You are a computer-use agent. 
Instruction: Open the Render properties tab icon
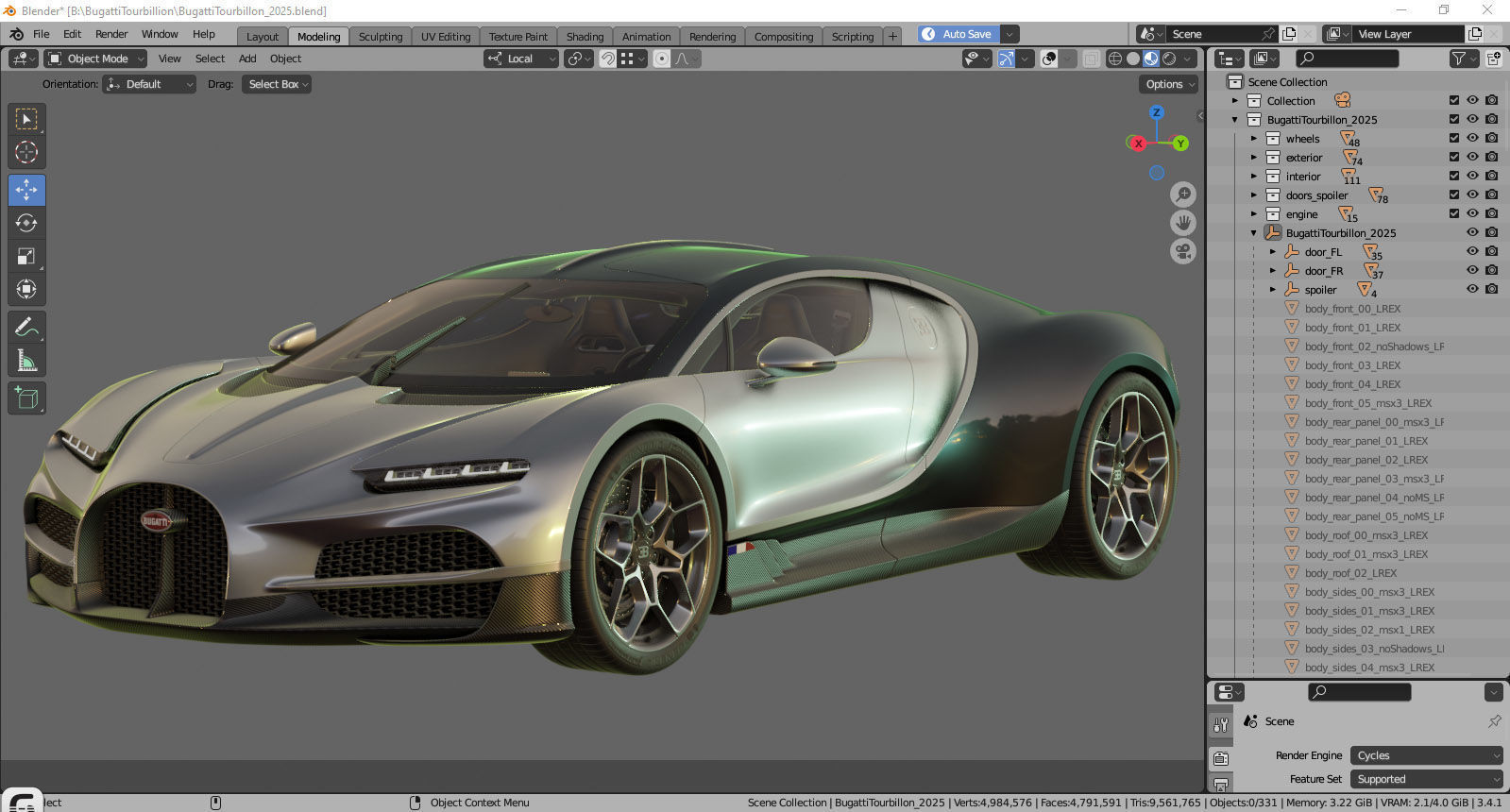[x=1221, y=758]
